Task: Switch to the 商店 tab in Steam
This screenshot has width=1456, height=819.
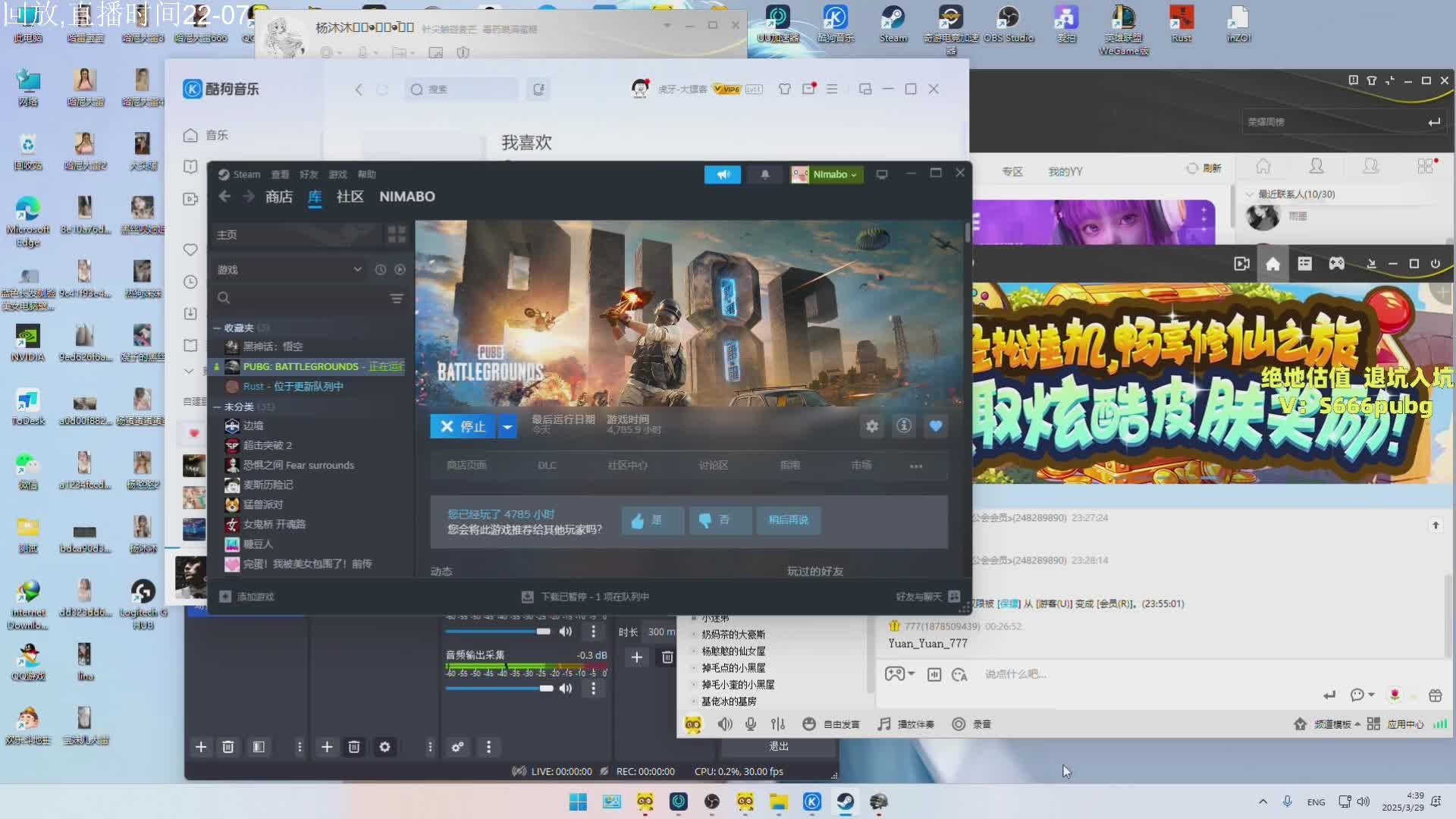Action: (278, 197)
